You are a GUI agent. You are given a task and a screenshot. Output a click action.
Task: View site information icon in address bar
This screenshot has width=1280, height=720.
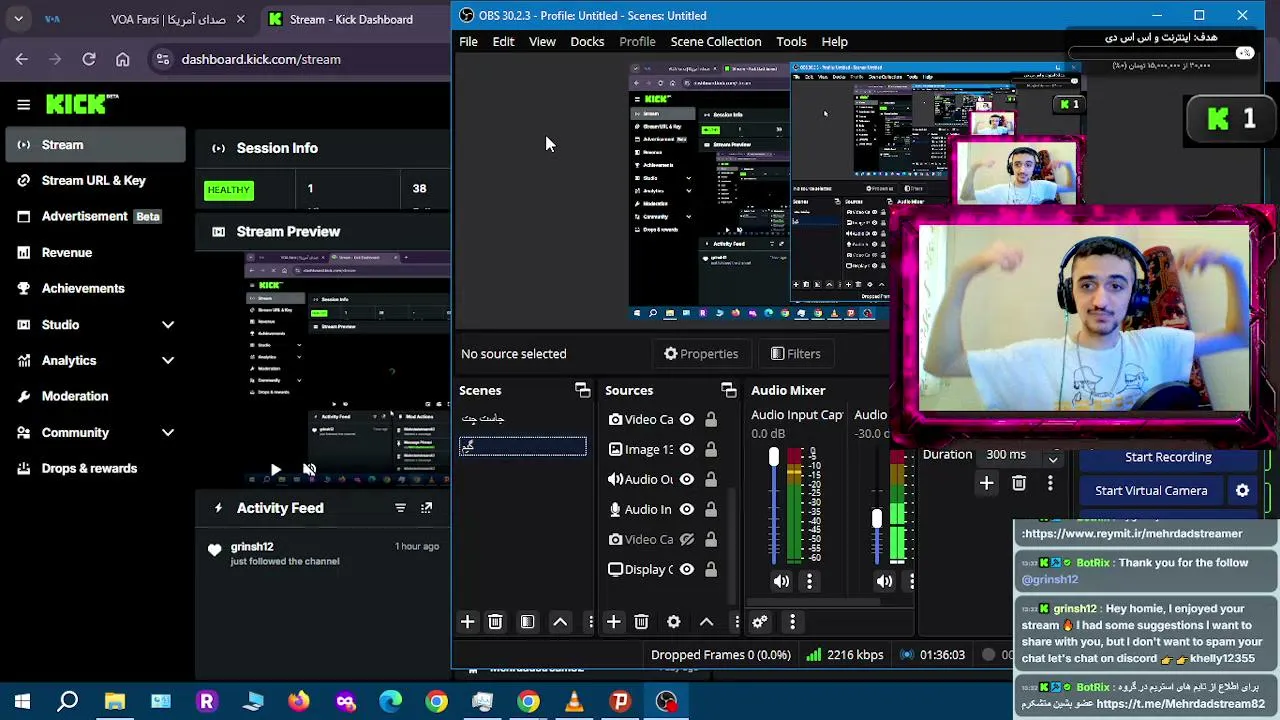click(x=163, y=59)
